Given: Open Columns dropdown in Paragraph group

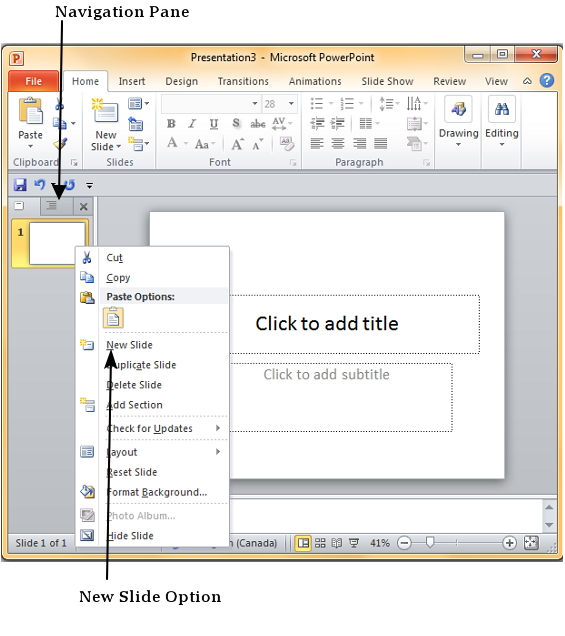Looking at the screenshot, I should [369, 123].
